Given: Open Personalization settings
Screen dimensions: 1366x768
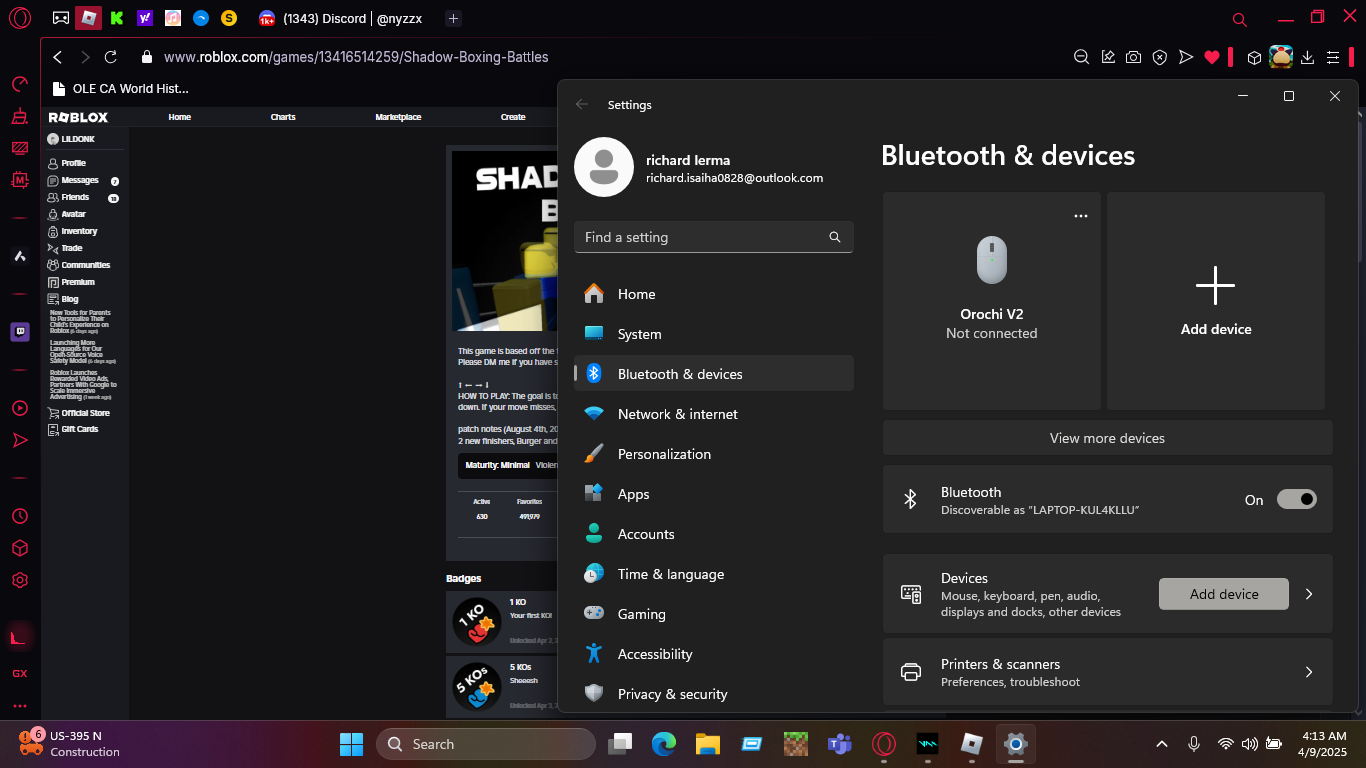Looking at the screenshot, I should pyautogui.click(x=714, y=454).
